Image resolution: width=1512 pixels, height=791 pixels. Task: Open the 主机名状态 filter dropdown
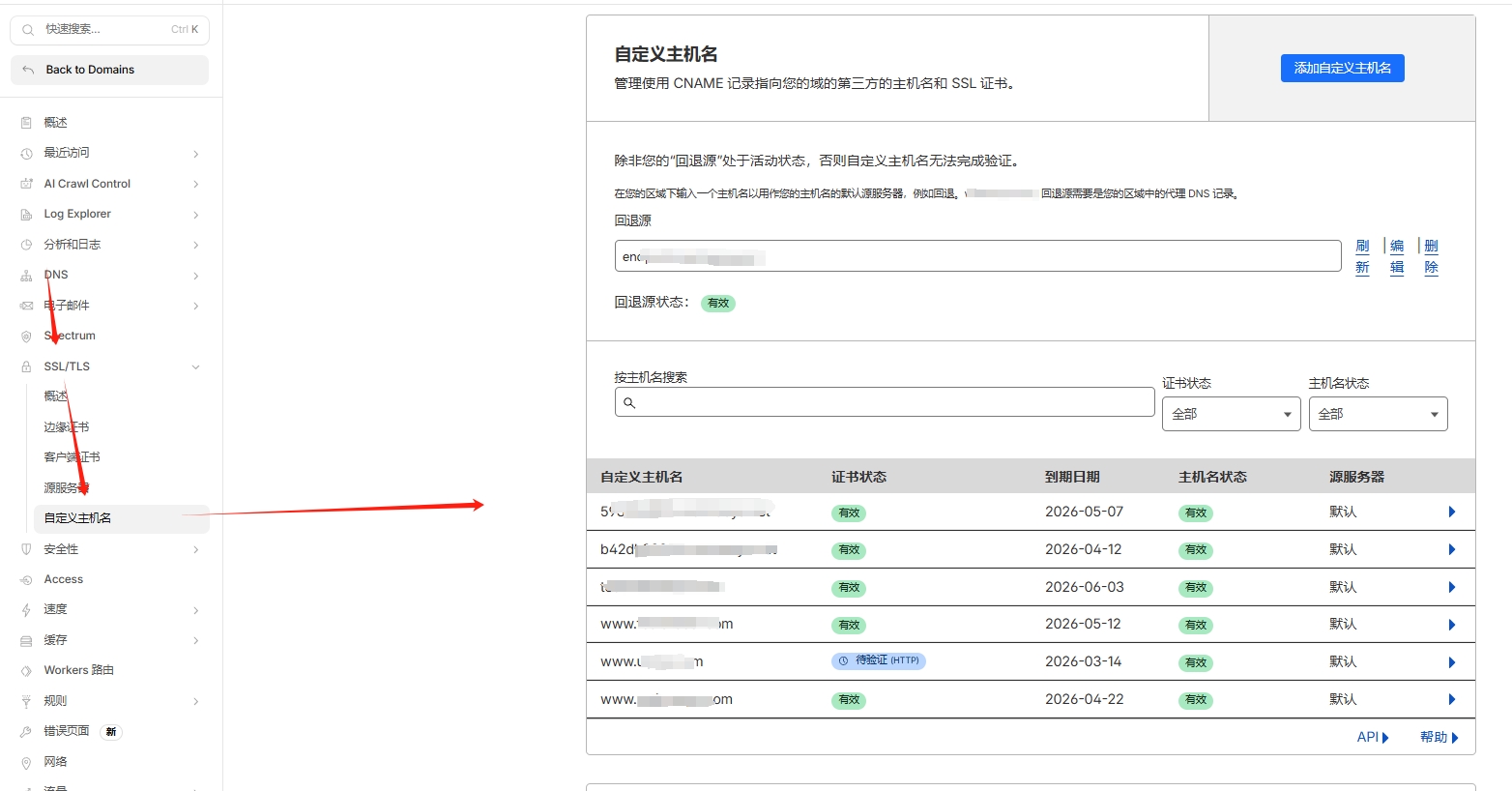[x=1377, y=414]
